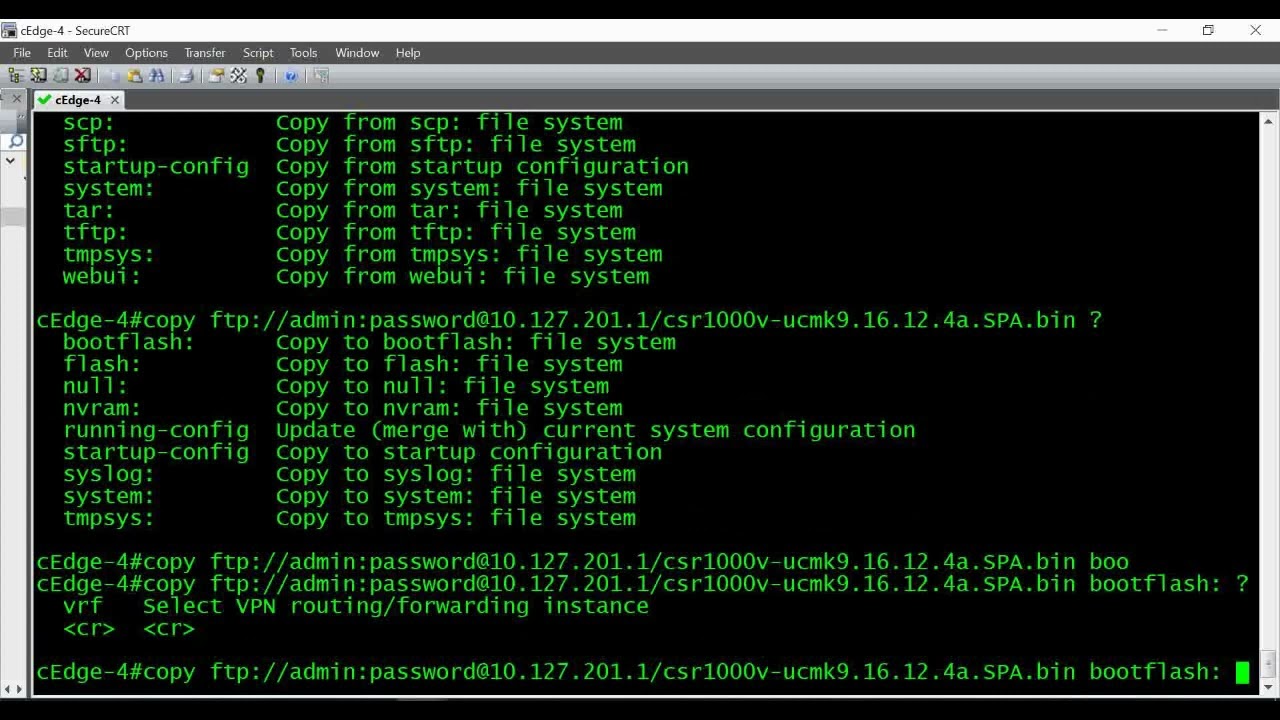Screen dimensions: 1280x720
Task: Click 'Copy to system: file system' text
Action: (x=455, y=497)
